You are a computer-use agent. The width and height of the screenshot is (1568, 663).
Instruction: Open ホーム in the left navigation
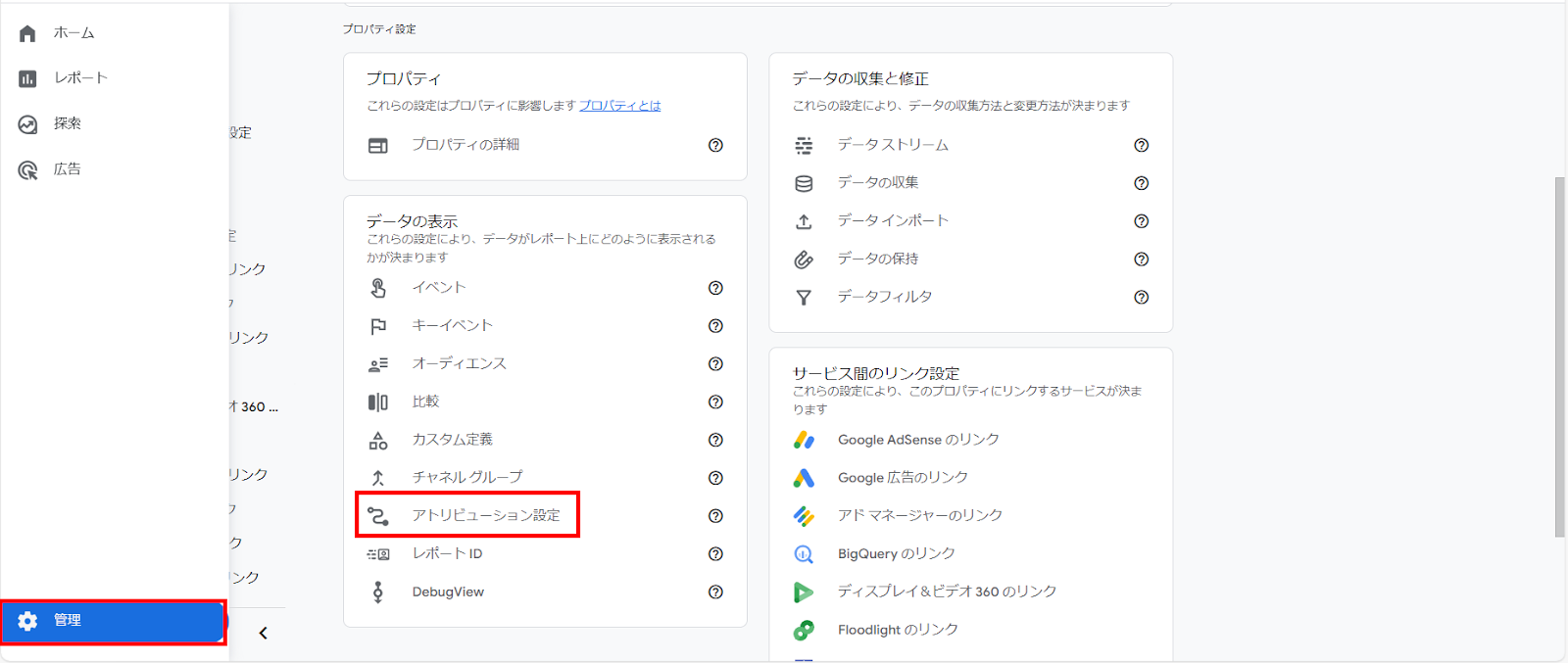pos(73,33)
